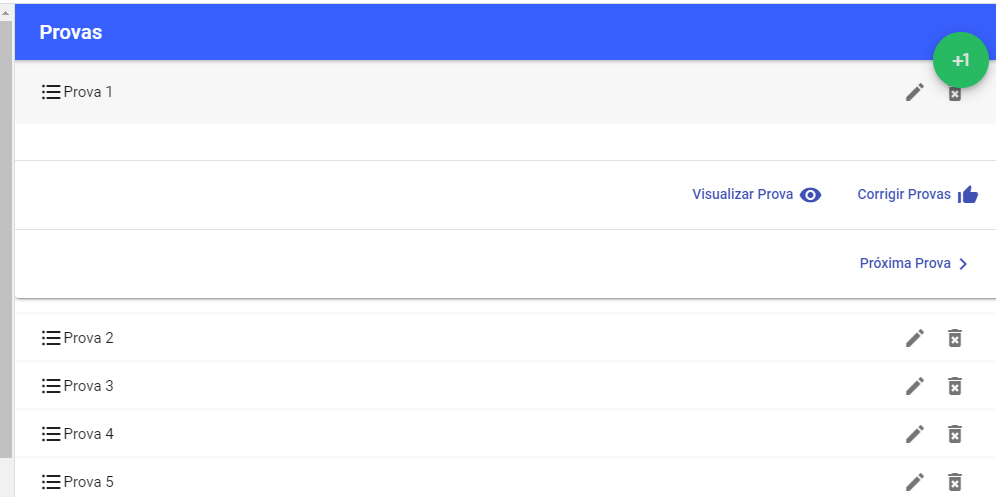Open the Prova 4 row
Viewport: 996px width, 497px height.
pyautogui.click(x=400, y=434)
